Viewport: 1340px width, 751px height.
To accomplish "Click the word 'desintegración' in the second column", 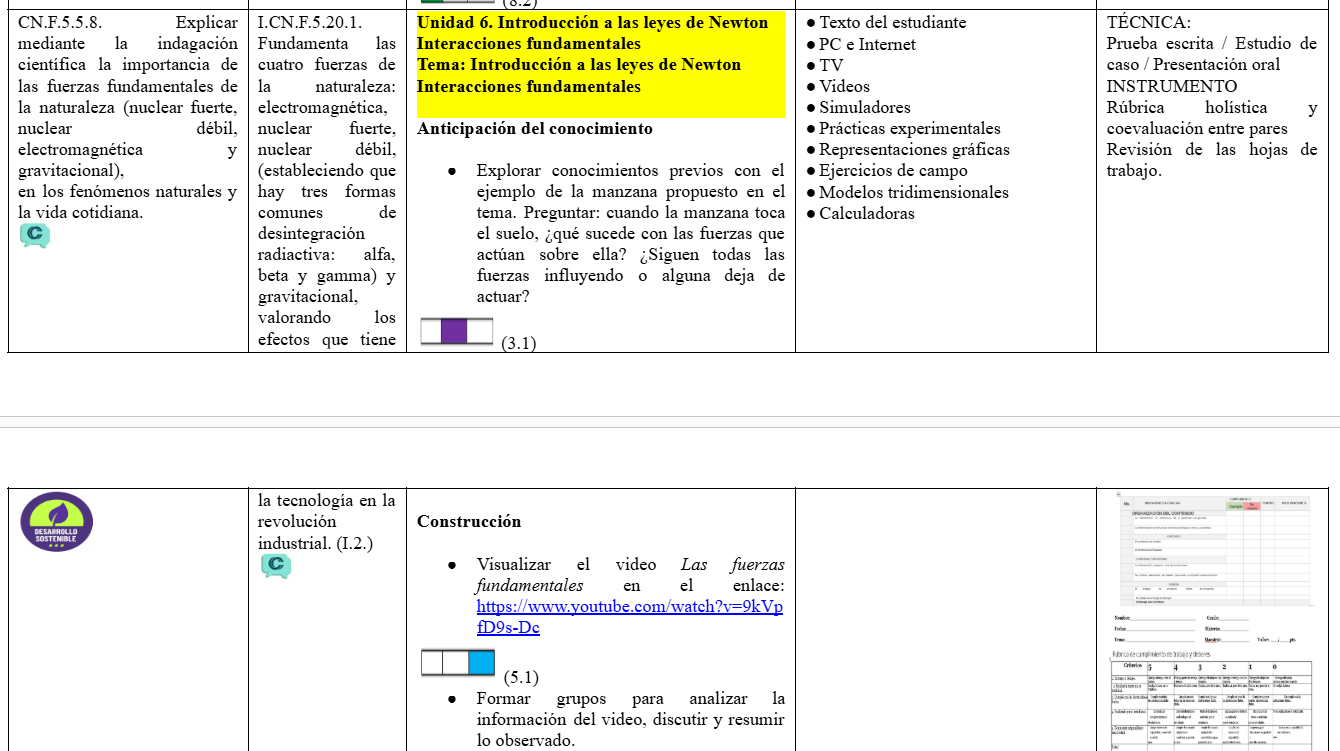I will coord(311,234).
